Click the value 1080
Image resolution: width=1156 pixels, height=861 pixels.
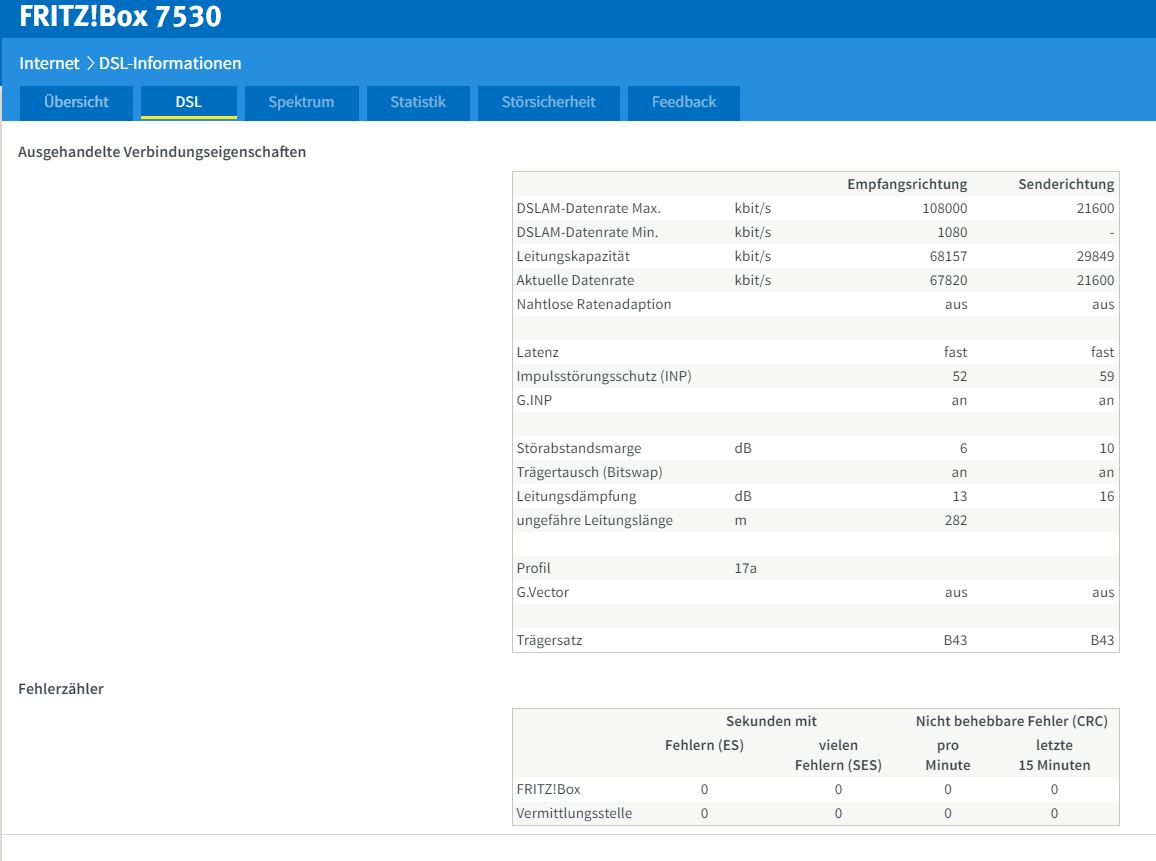(x=952, y=232)
